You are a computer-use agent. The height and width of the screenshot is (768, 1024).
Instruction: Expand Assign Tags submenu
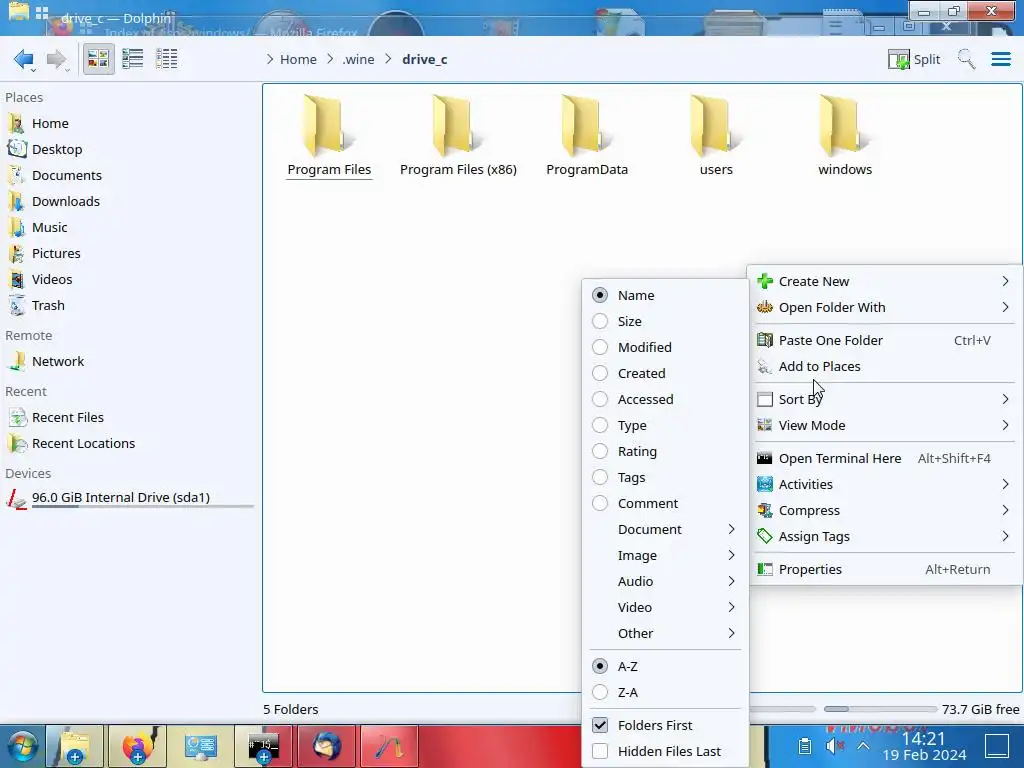pos(884,537)
